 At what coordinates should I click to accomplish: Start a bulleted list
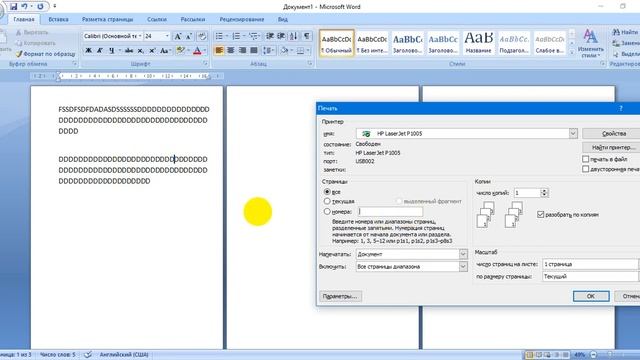tap(219, 36)
